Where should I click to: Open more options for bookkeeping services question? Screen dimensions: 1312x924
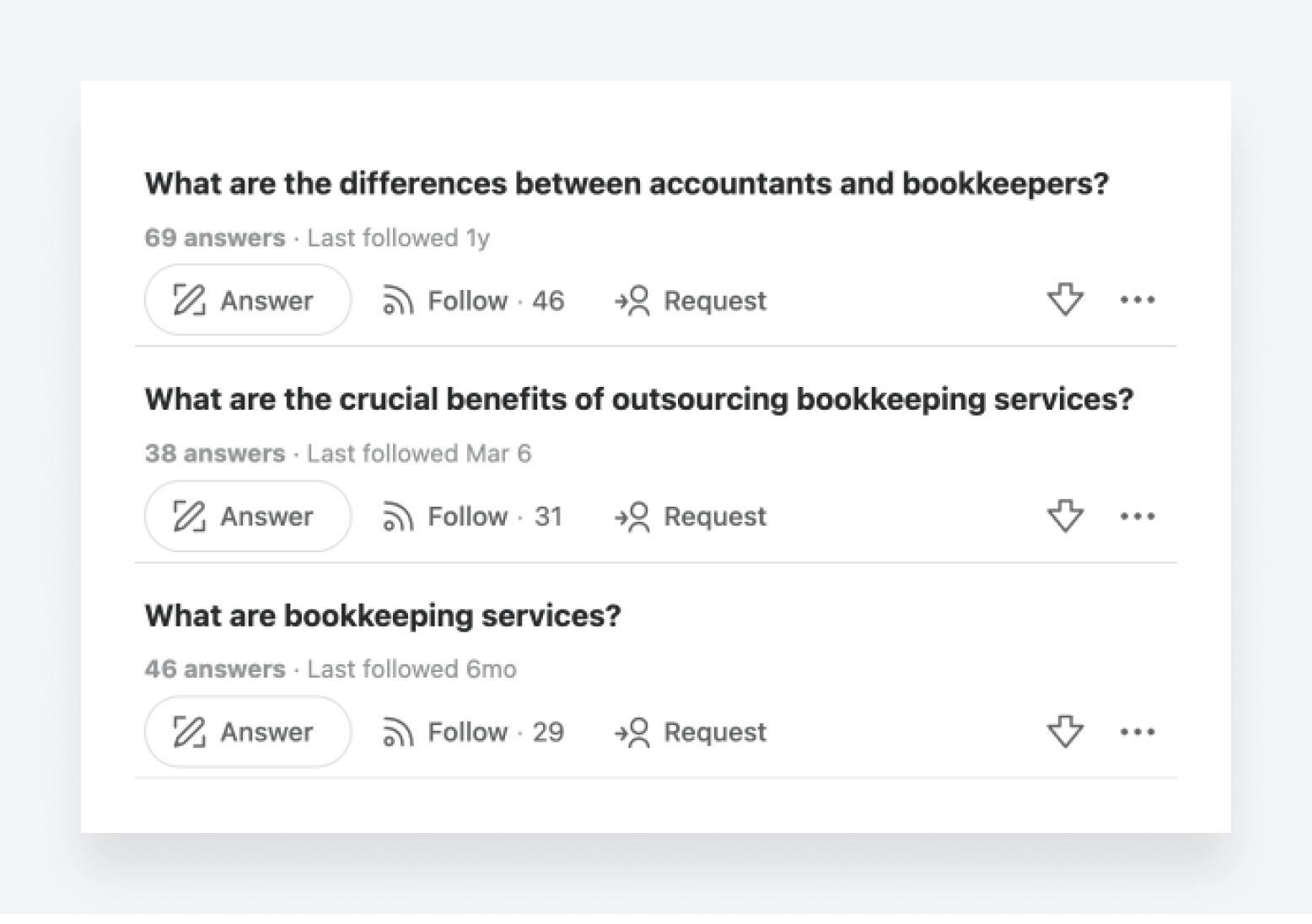1137,732
